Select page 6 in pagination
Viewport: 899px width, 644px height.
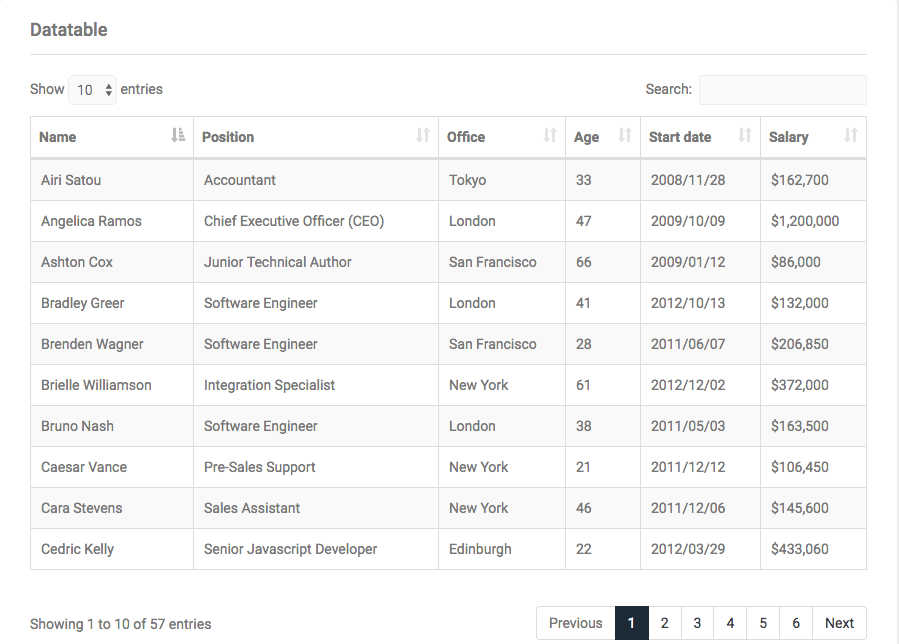pyautogui.click(x=796, y=623)
